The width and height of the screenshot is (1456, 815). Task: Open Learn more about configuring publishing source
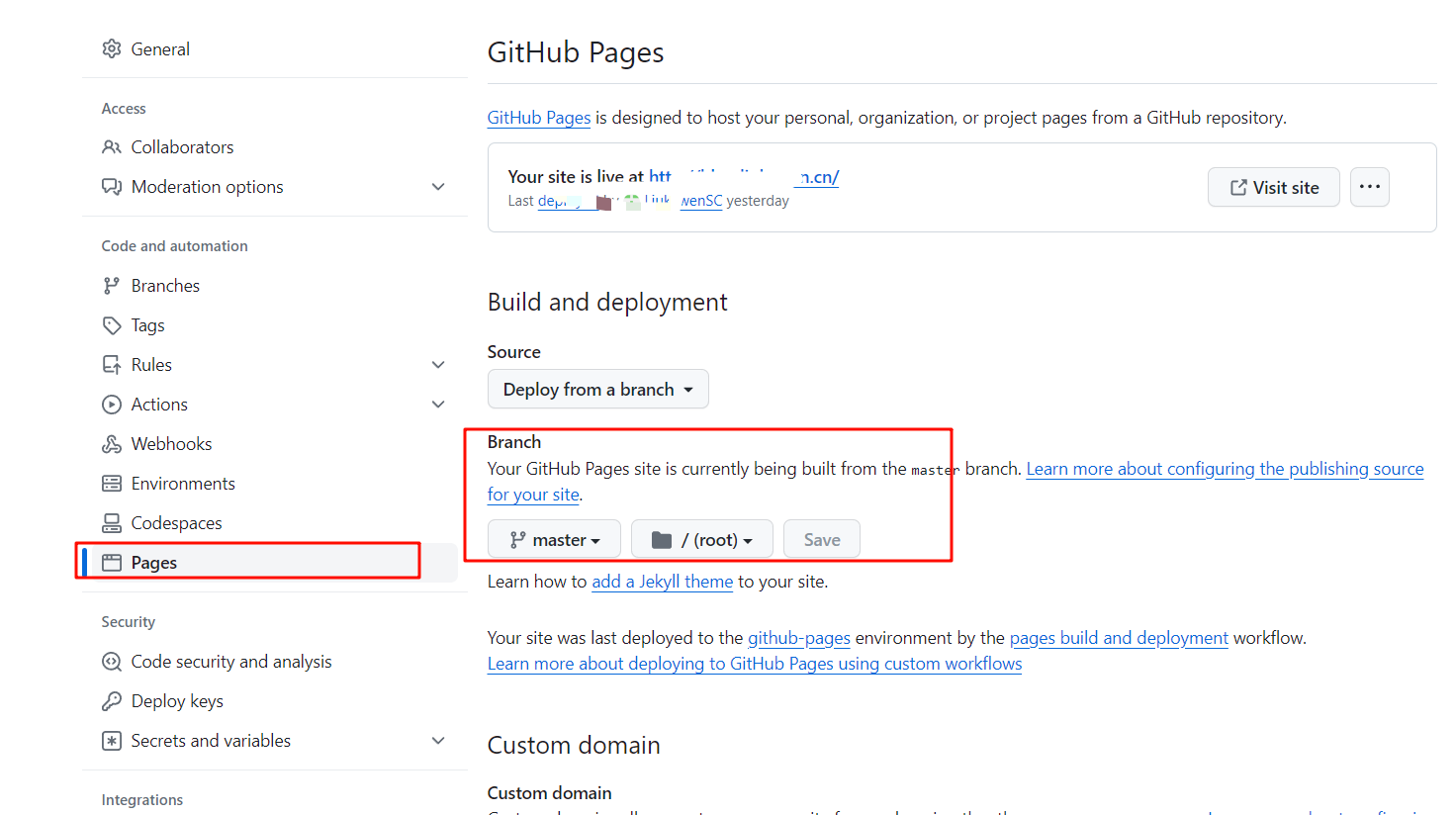point(1225,469)
